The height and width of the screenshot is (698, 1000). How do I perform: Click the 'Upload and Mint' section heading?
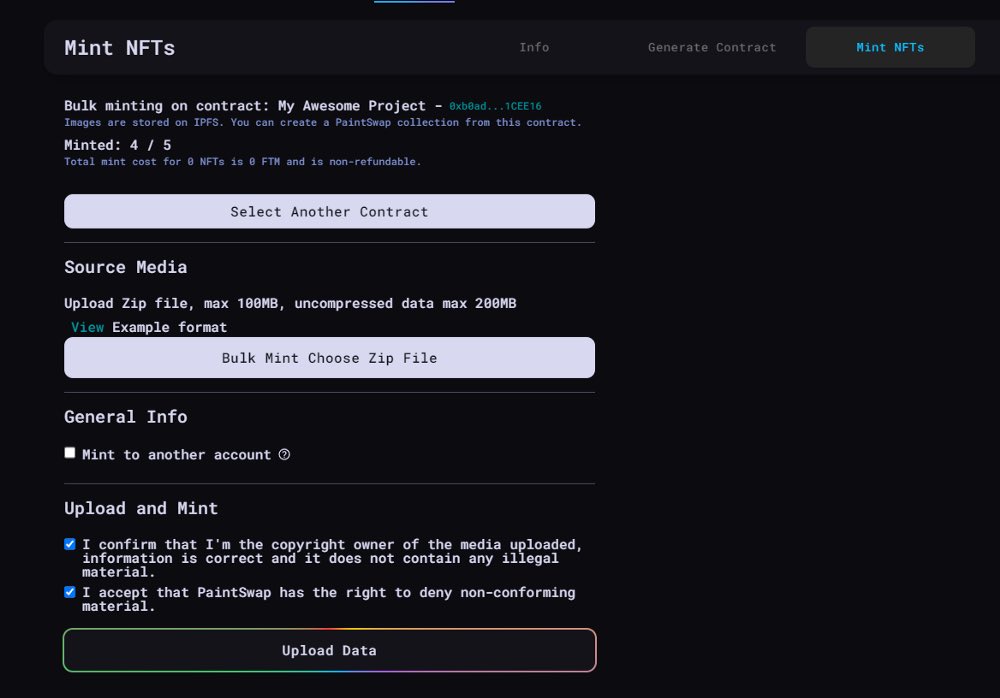141,508
